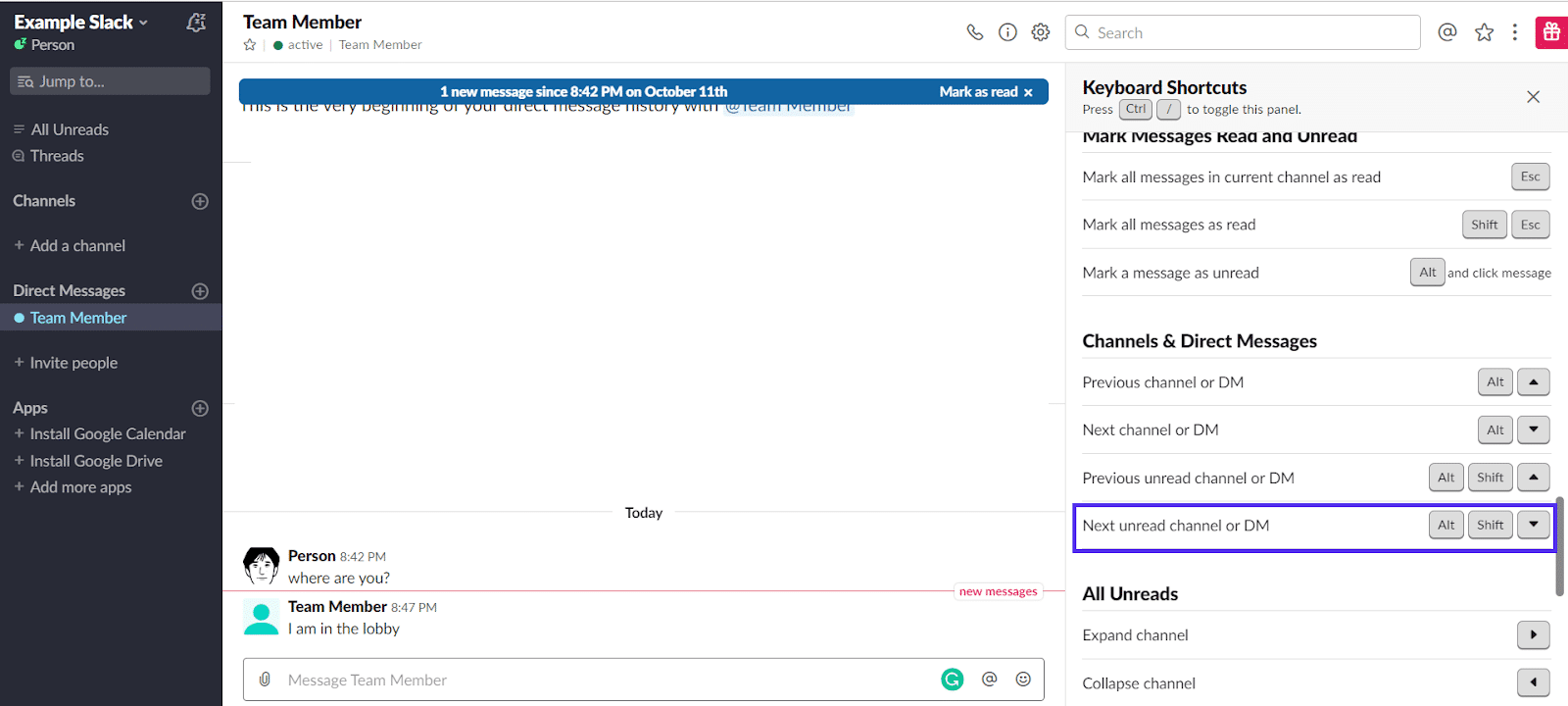
Task: Start a call with the phone icon
Action: click(974, 32)
